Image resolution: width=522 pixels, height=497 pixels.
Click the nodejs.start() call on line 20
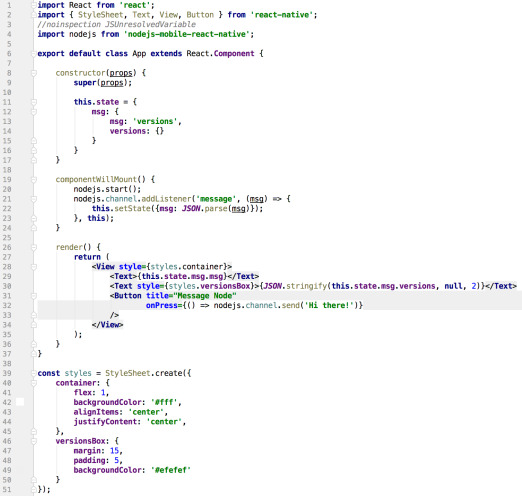click(x=107, y=189)
